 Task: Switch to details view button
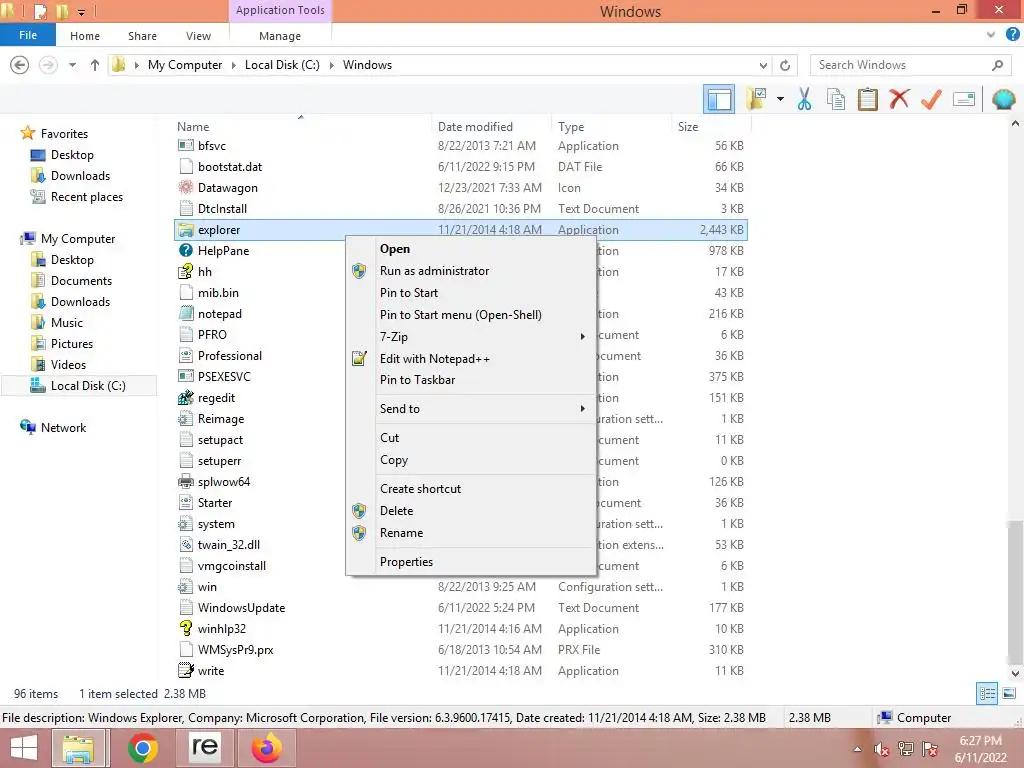tap(987, 694)
